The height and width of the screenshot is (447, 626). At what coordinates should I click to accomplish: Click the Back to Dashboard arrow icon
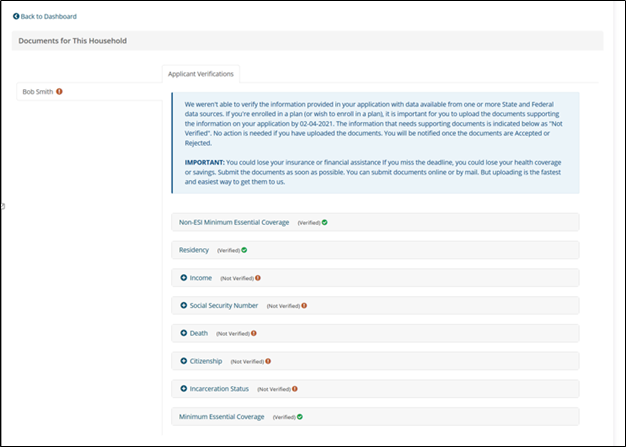click(16, 17)
